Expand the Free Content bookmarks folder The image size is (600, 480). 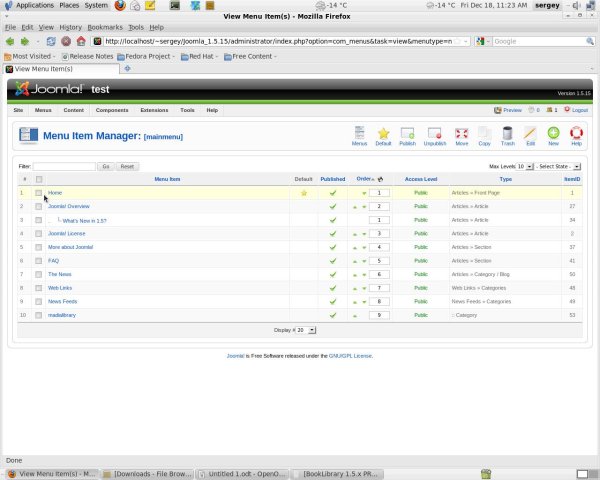pos(250,56)
